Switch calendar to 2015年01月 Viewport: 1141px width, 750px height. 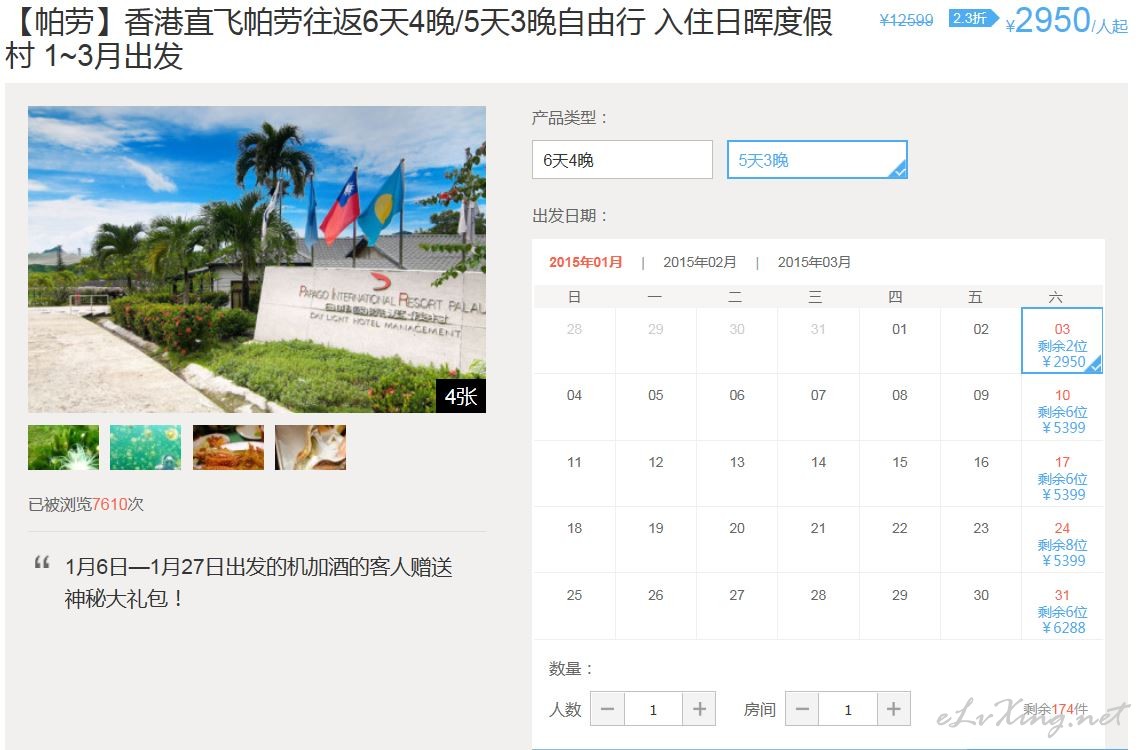tap(586, 262)
